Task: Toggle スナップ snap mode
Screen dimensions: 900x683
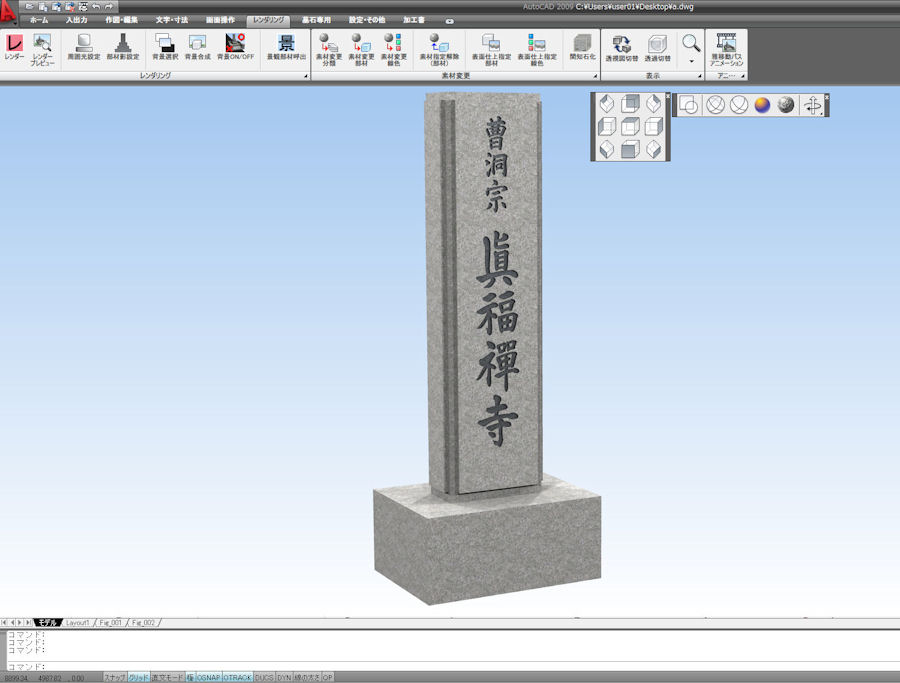Action: 115,678
